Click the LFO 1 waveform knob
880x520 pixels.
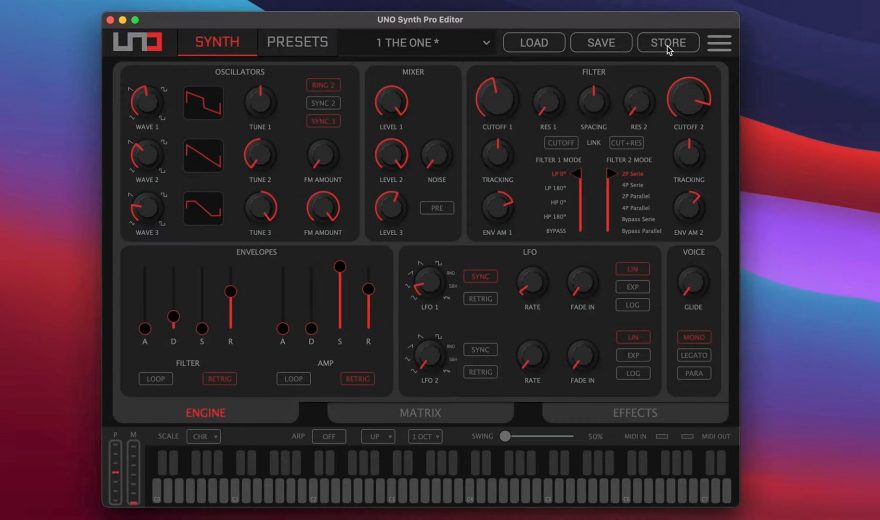point(429,282)
